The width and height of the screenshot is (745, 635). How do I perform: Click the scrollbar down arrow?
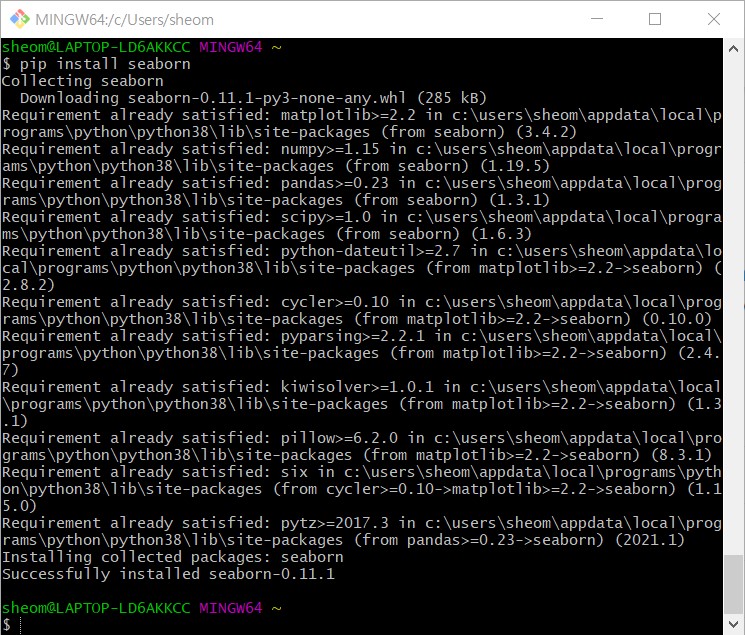(x=733, y=624)
